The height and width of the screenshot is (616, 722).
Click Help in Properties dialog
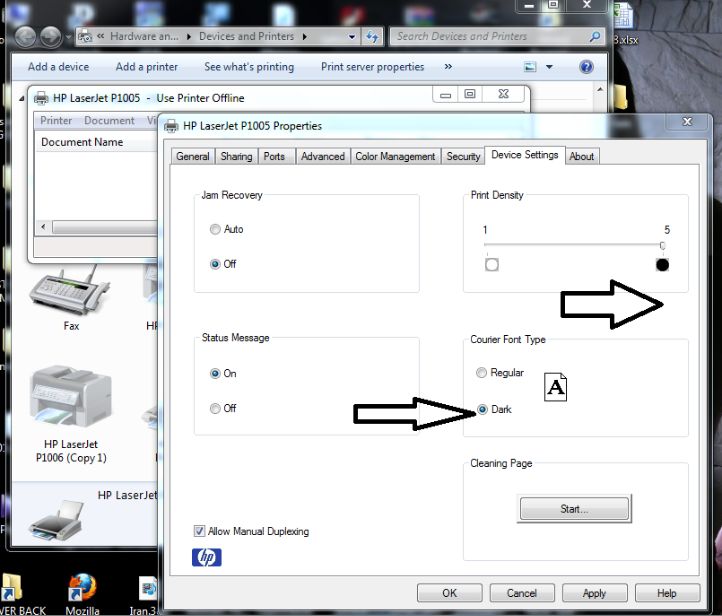pos(667,593)
